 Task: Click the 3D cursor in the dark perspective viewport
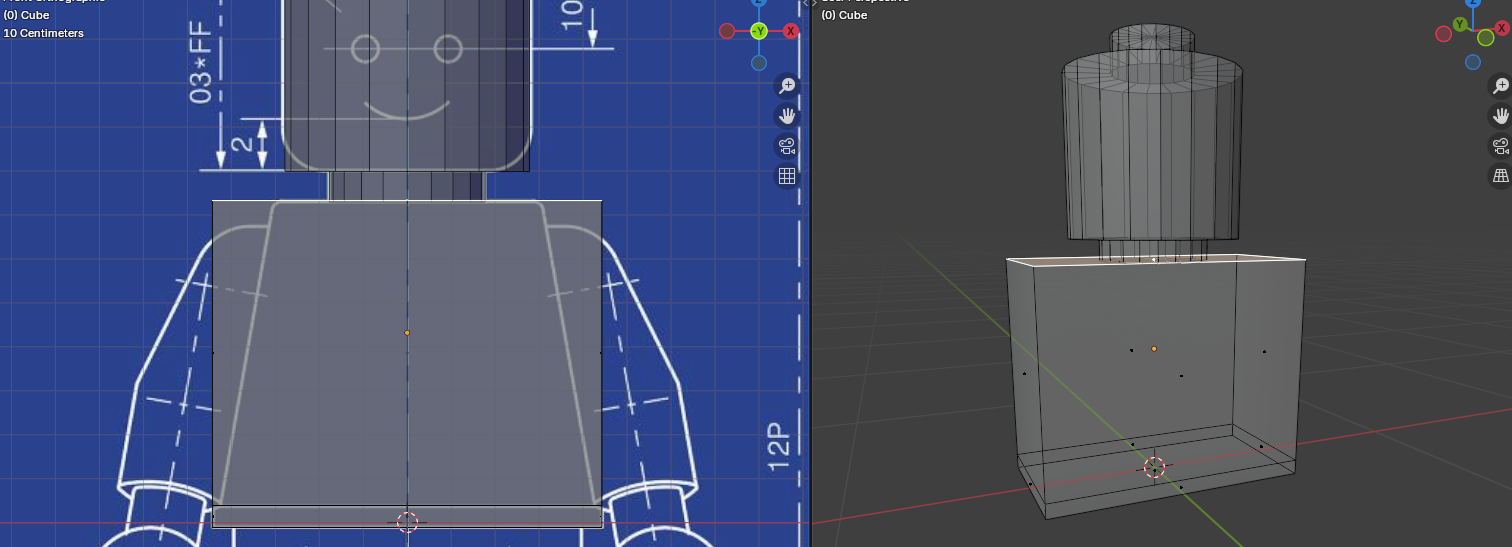point(1154,467)
